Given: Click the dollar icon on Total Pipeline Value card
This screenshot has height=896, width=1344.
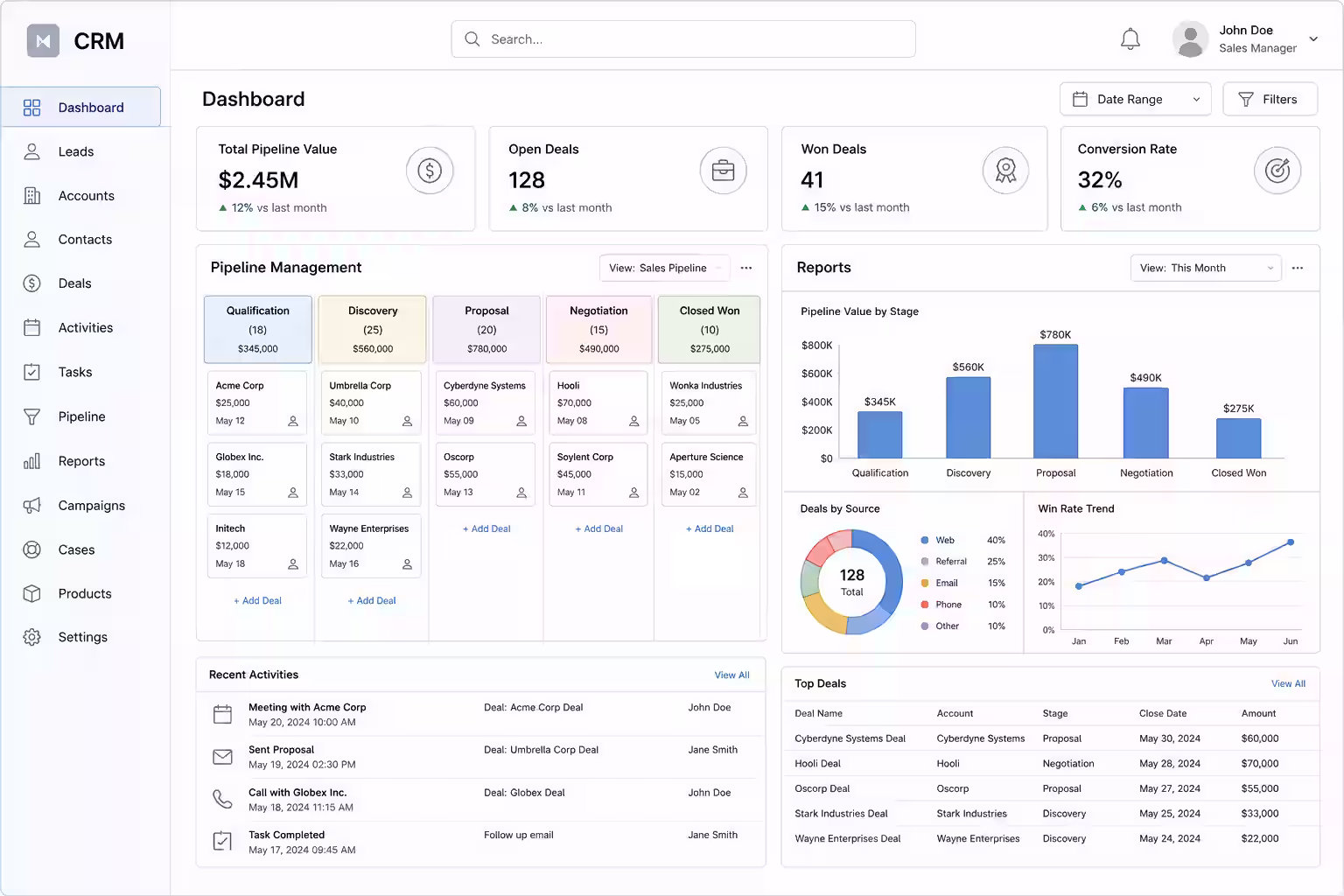Looking at the screenshot, I should (x=430, y=171).
